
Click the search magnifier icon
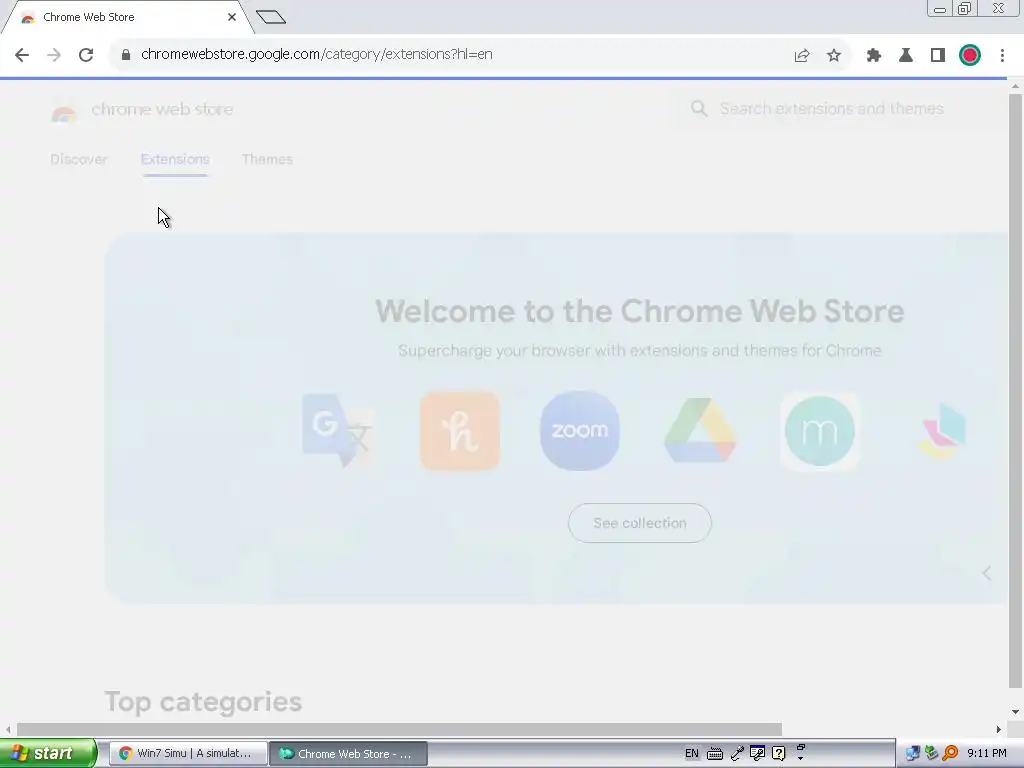point(699,108)
